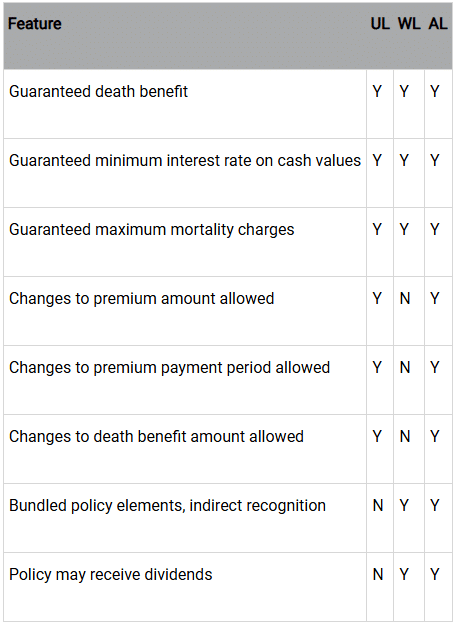Image resolution: width=457 pixels, height=625 pixels.
Task: Select the UL column header
Action: click(380, 24)
